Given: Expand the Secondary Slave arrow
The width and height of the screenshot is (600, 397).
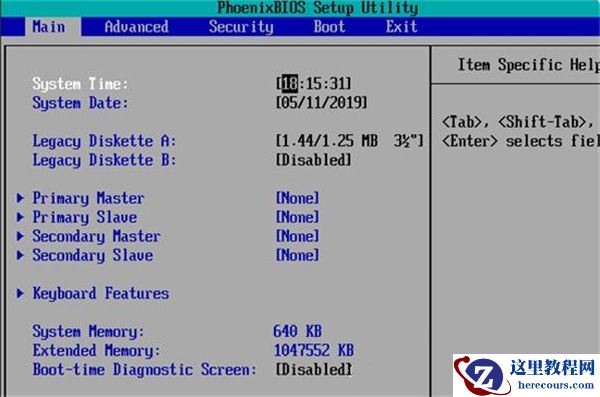Looking at the screenshot, I should [20, 255].
